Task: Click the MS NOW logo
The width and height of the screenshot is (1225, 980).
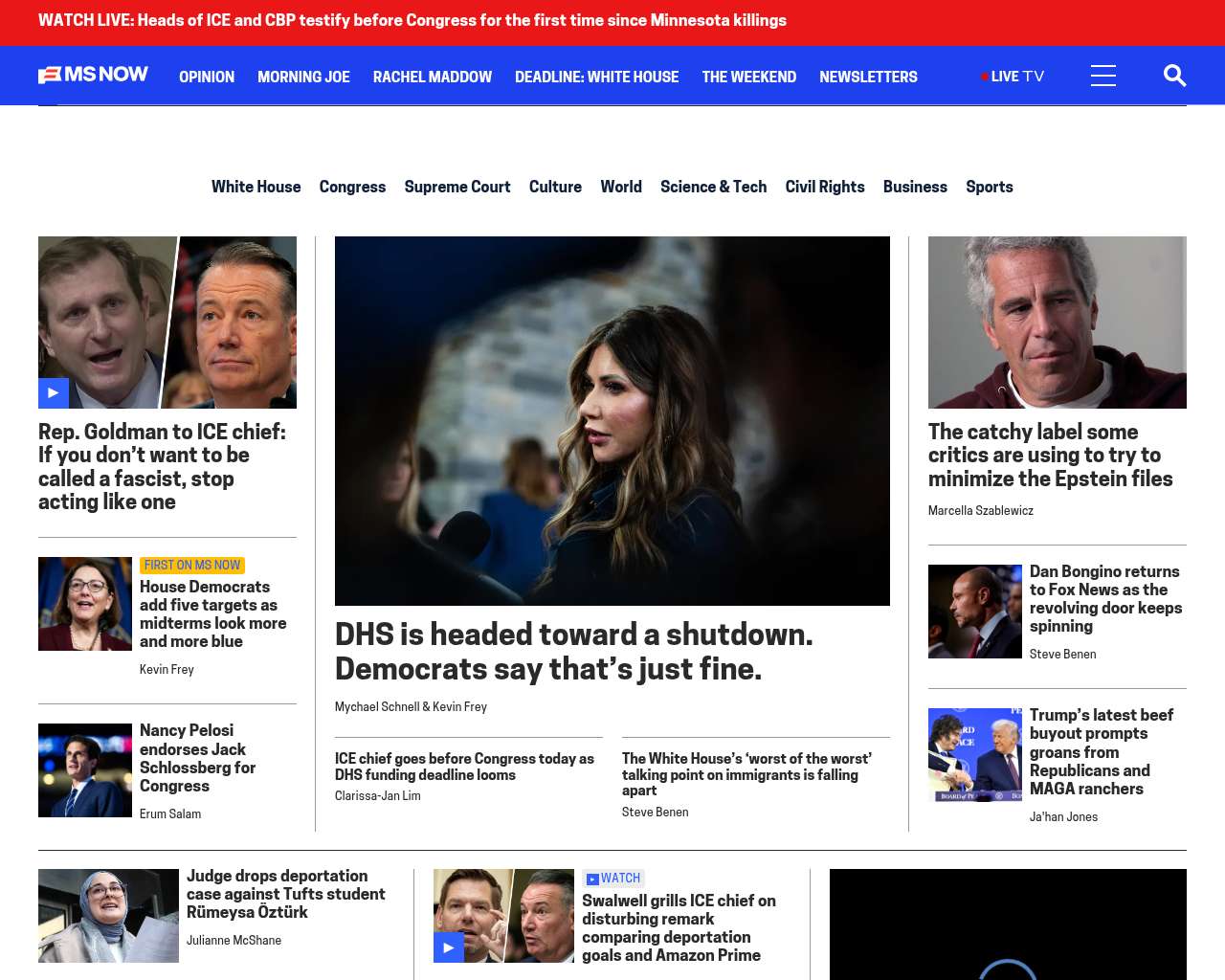Action: click(93, 75)
